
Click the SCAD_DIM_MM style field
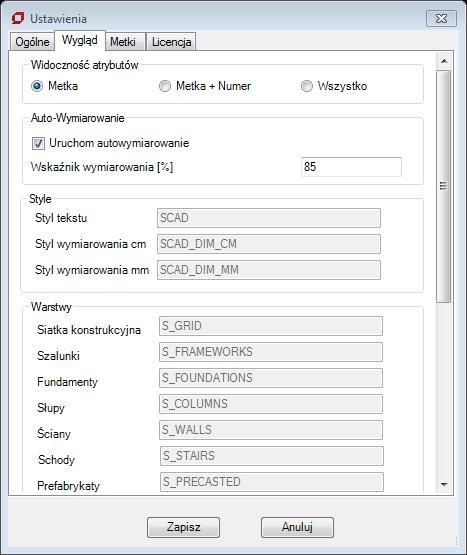click(x=269, y=270)
